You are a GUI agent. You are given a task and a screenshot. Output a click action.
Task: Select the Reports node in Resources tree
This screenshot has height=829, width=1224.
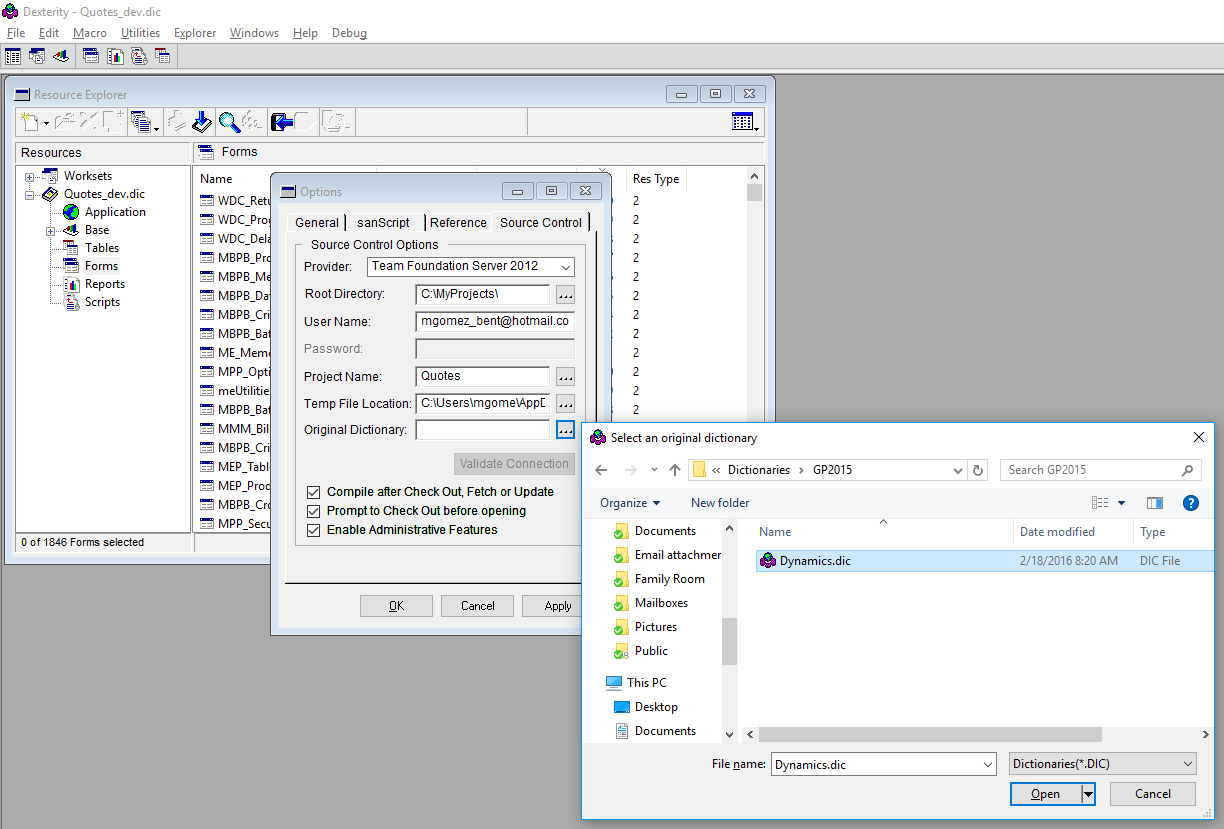click(105, 284)
